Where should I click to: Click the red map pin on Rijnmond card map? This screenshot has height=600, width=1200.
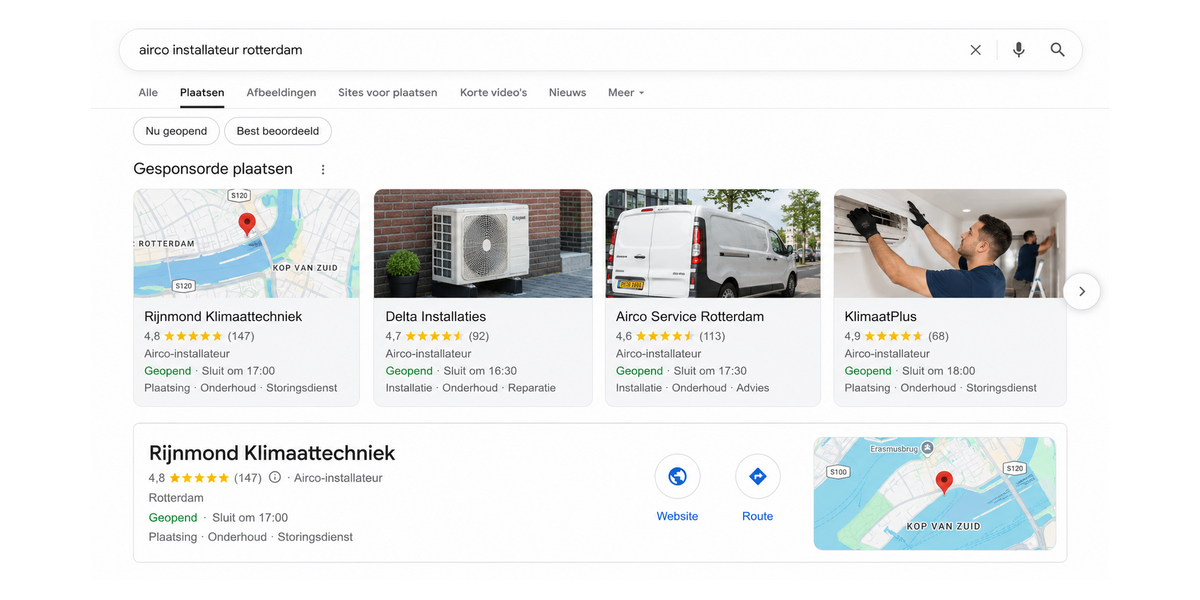click(246, 224)
